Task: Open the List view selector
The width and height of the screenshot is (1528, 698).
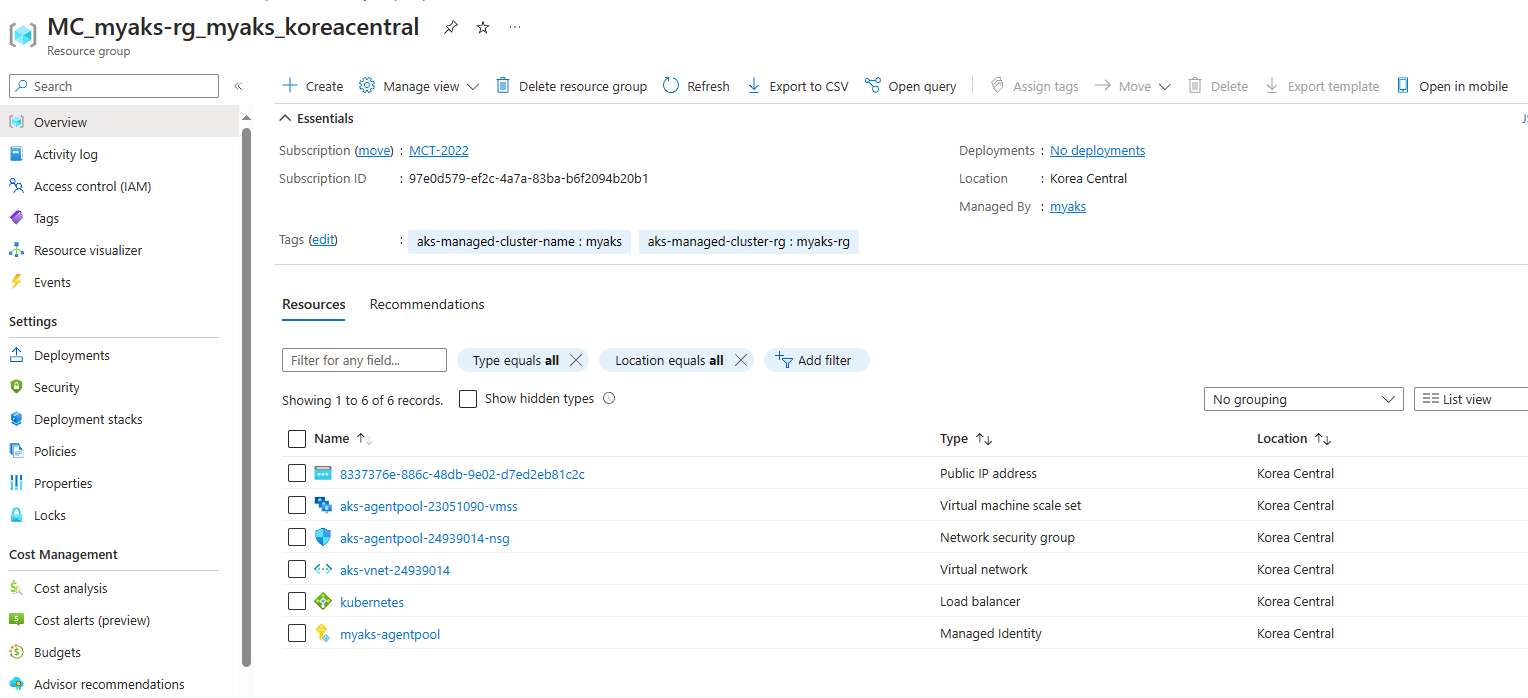Action: pyautogui.click(x=1471, y=399)
